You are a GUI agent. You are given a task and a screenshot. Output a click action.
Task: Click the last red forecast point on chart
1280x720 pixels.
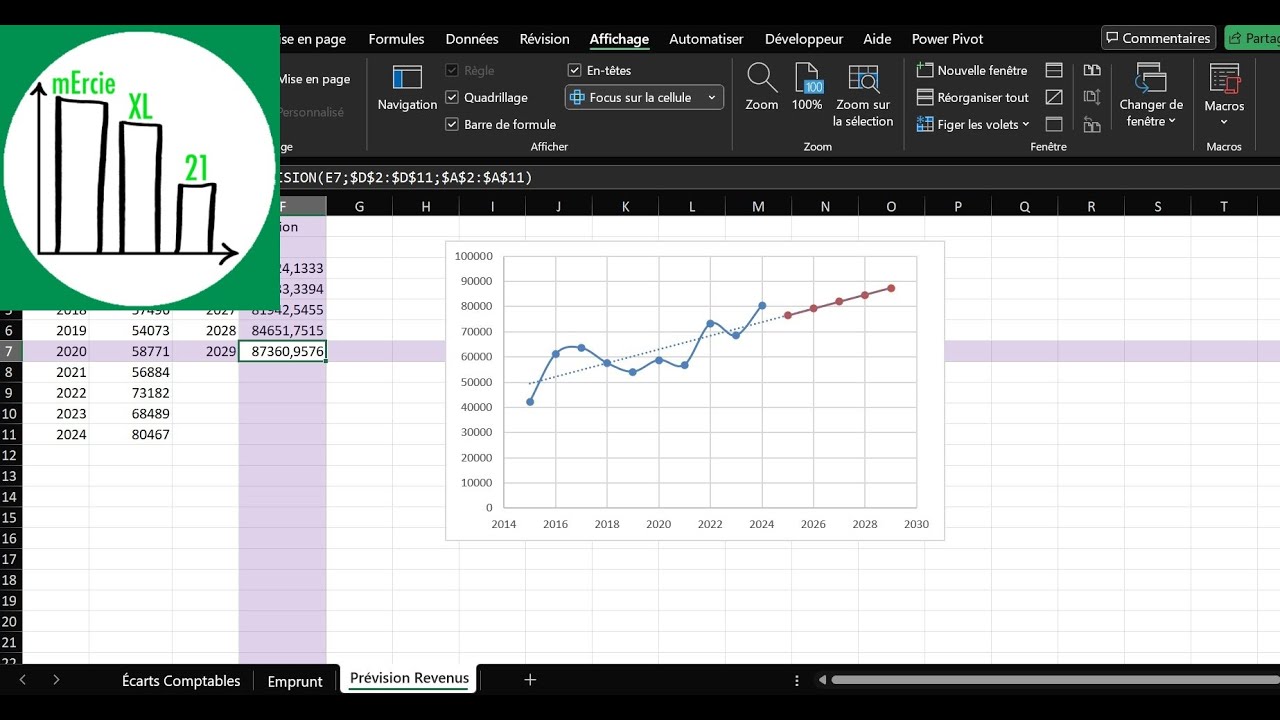[x=891, y=288]
